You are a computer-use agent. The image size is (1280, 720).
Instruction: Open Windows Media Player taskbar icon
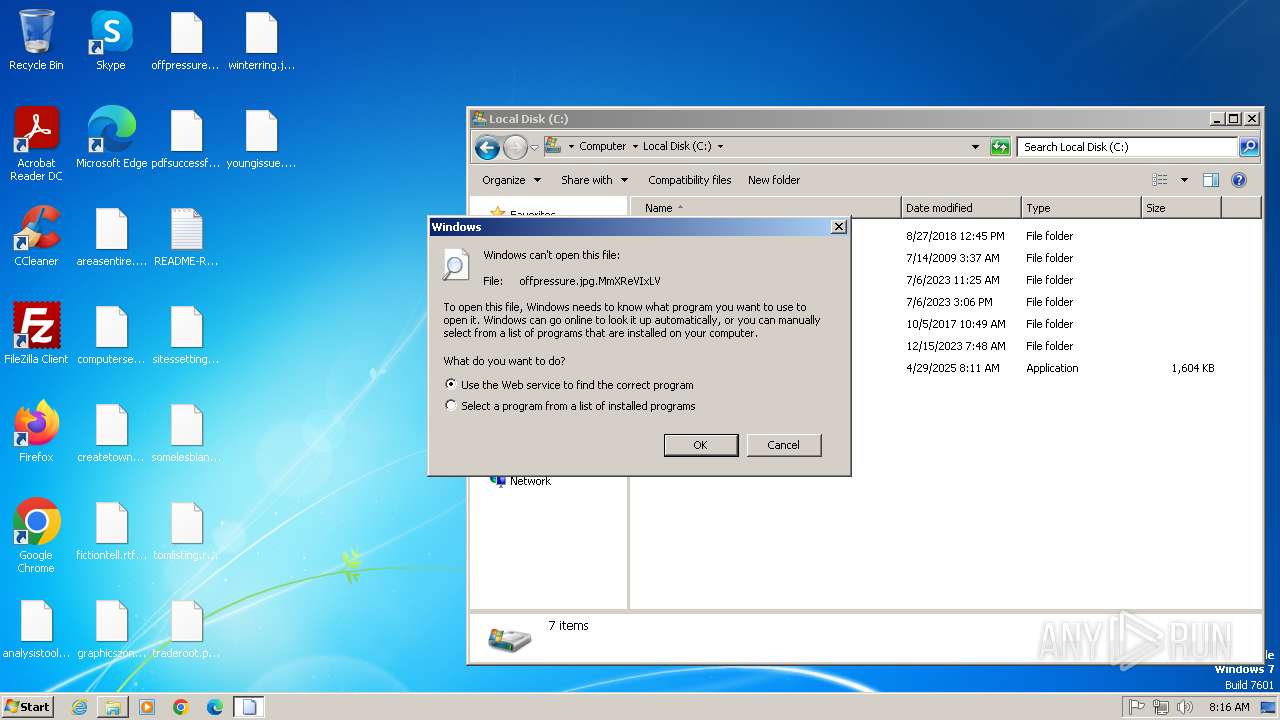click(x=147, y=707)
